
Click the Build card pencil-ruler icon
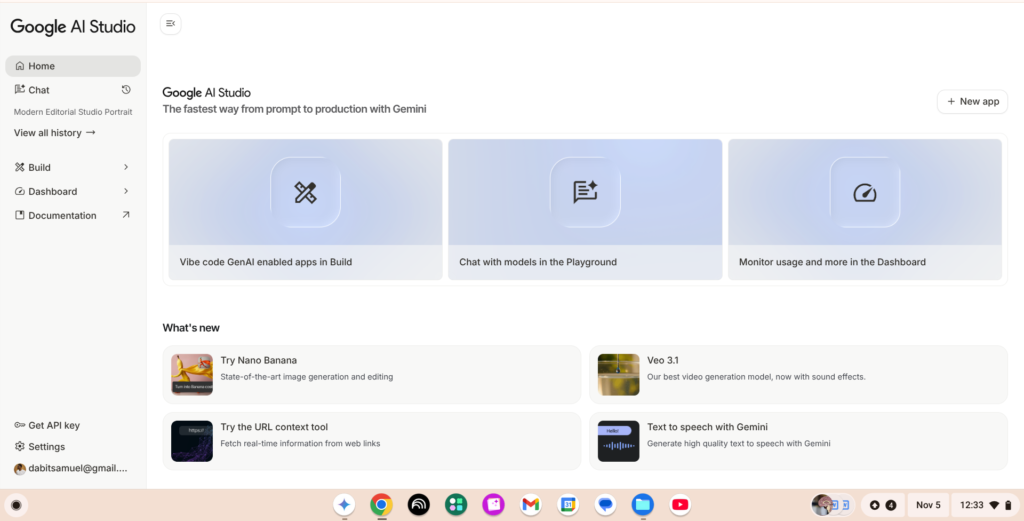point(305,193)
